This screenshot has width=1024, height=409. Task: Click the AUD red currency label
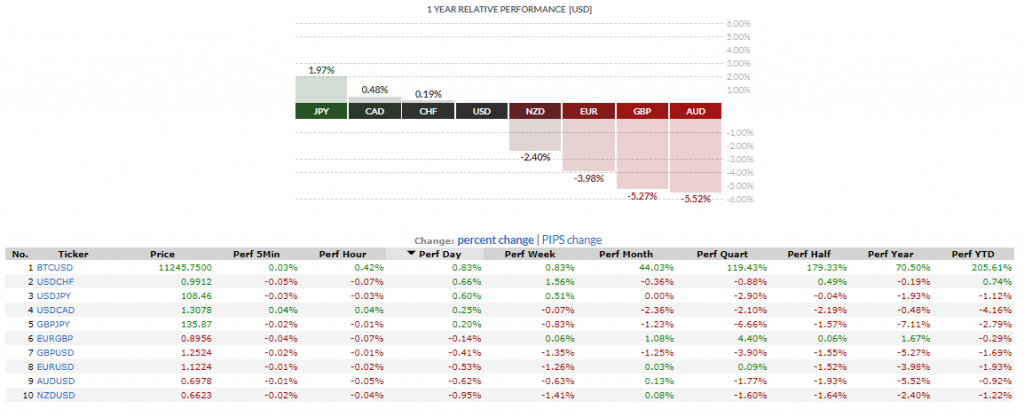pyautogui.click(x=695, y=111)
